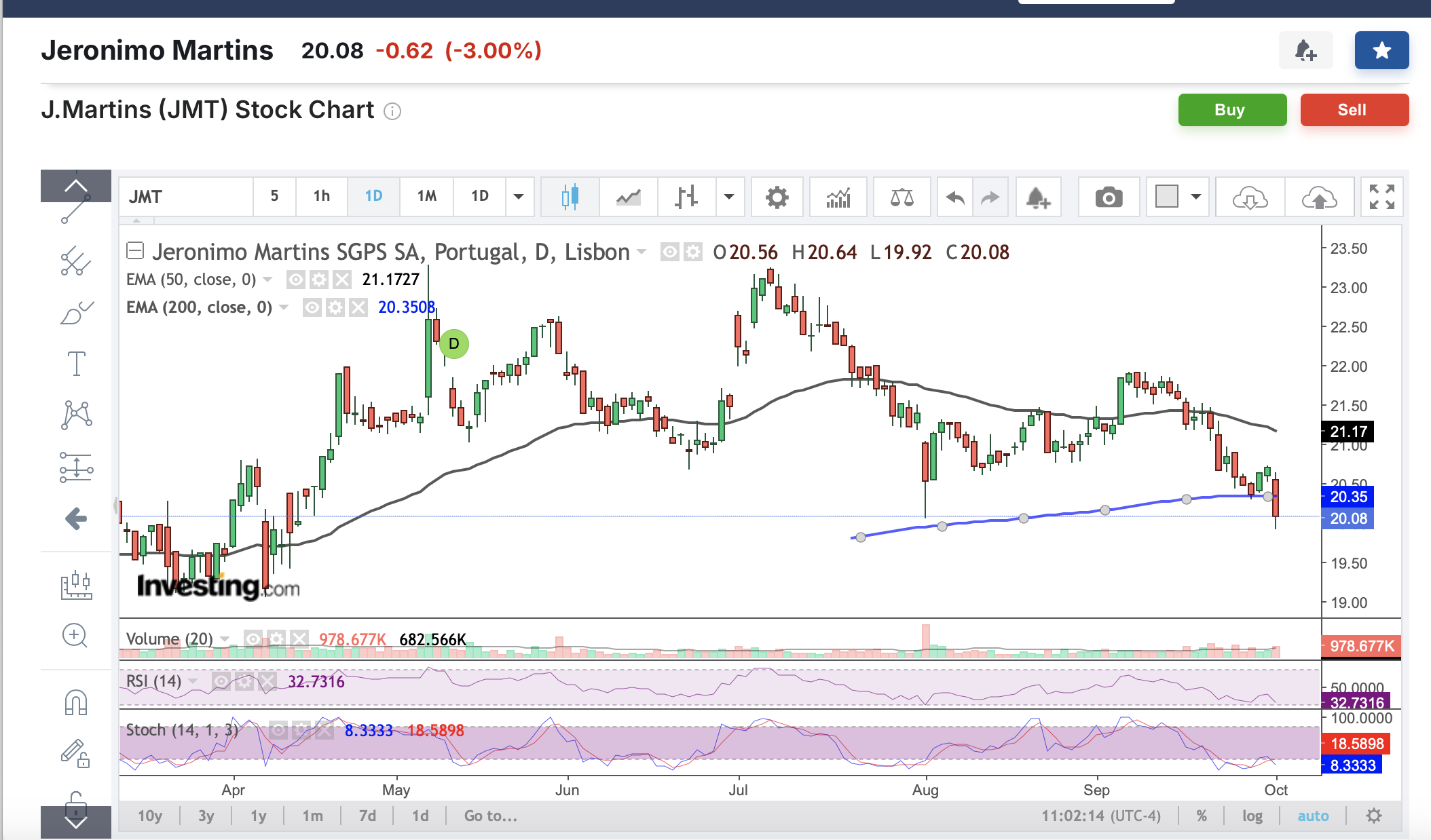Image resolution: width=1431 pixels, height=840 pixels.
Task: Expand the bar style dropdown arrow
Action: point(729,197)
